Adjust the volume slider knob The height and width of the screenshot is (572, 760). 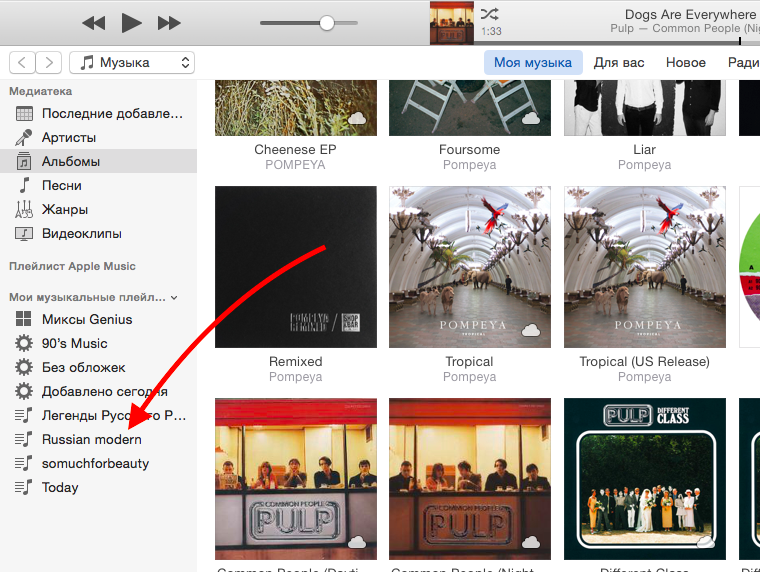327,23
